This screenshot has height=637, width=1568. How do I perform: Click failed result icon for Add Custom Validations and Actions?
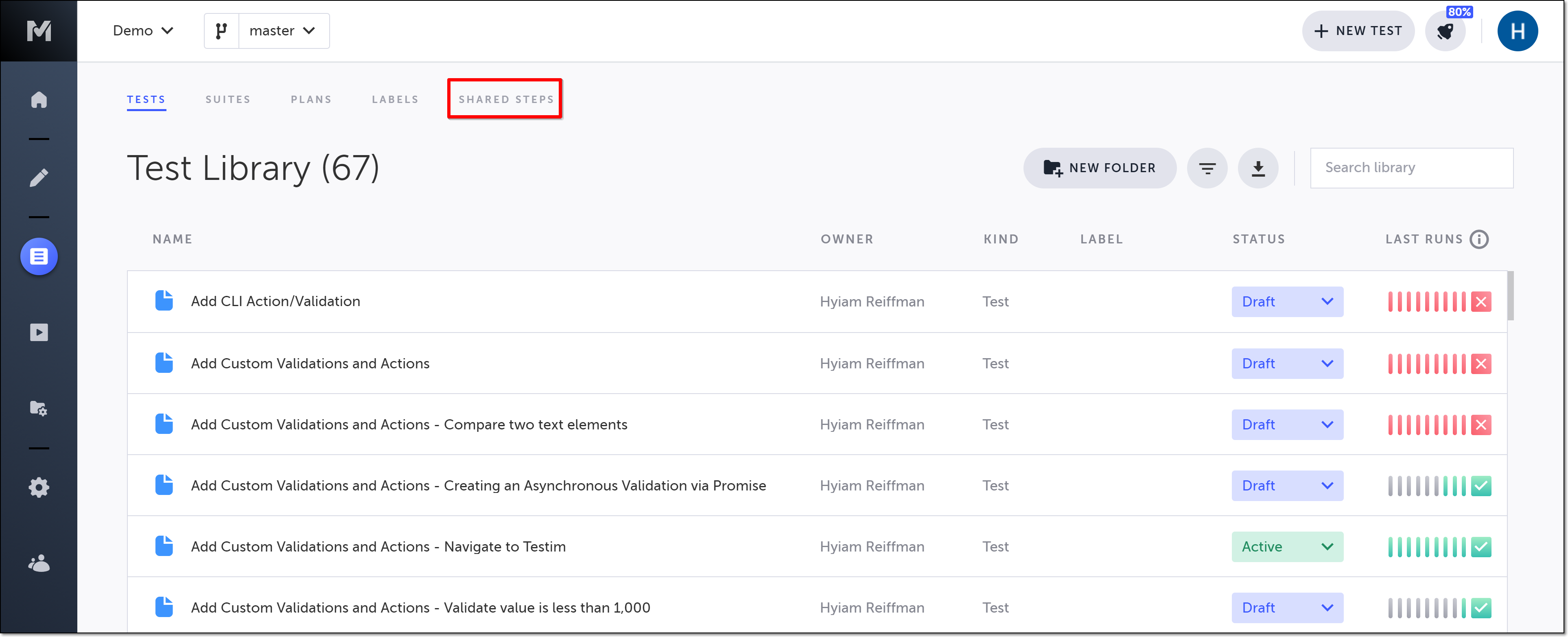[1481, 363]
